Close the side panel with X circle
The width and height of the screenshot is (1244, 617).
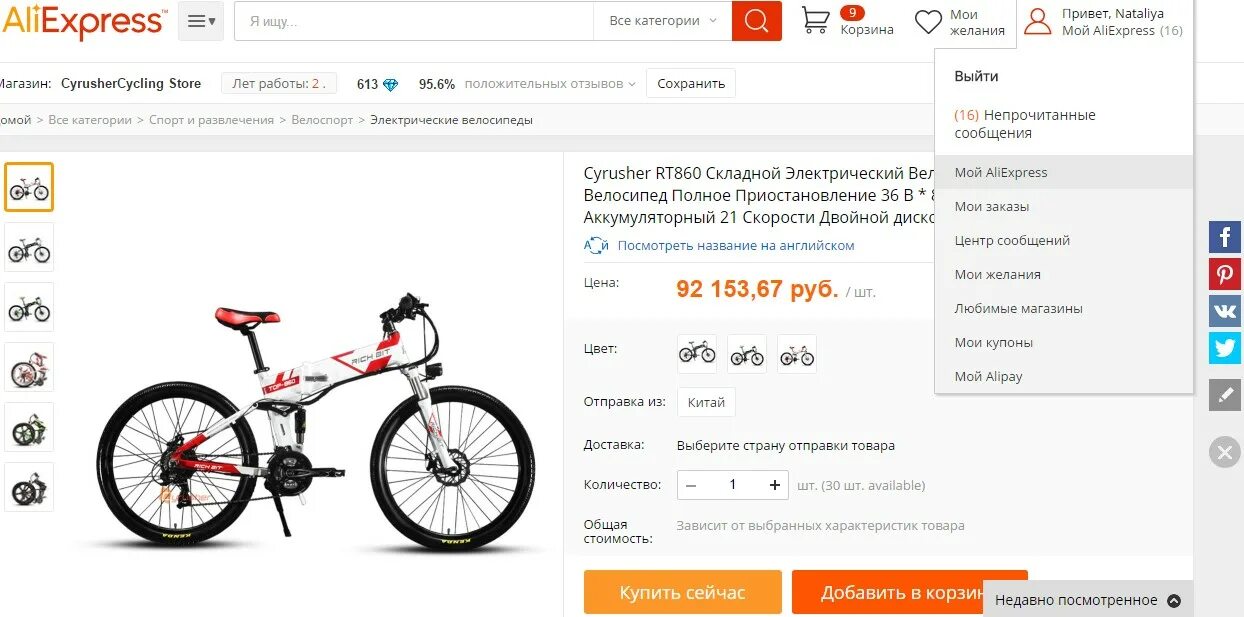tap(1225, 452)
